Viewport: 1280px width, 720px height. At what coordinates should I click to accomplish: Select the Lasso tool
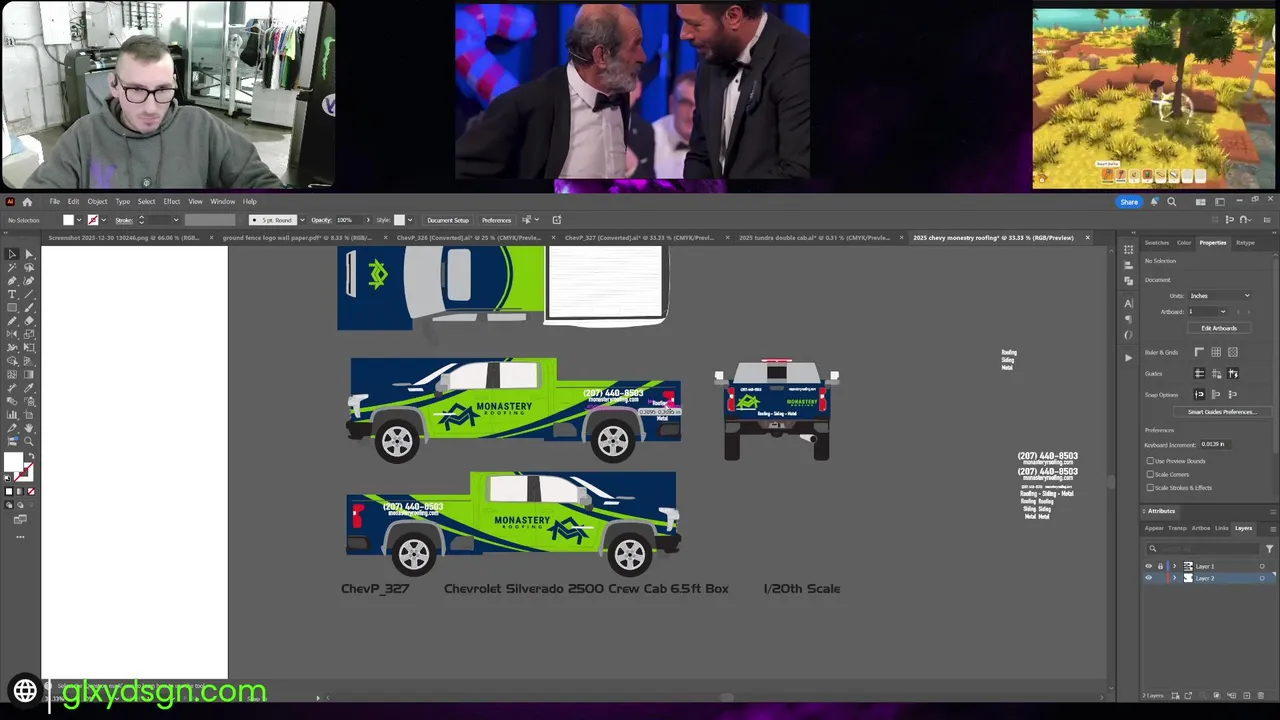(x=29, y=268)
